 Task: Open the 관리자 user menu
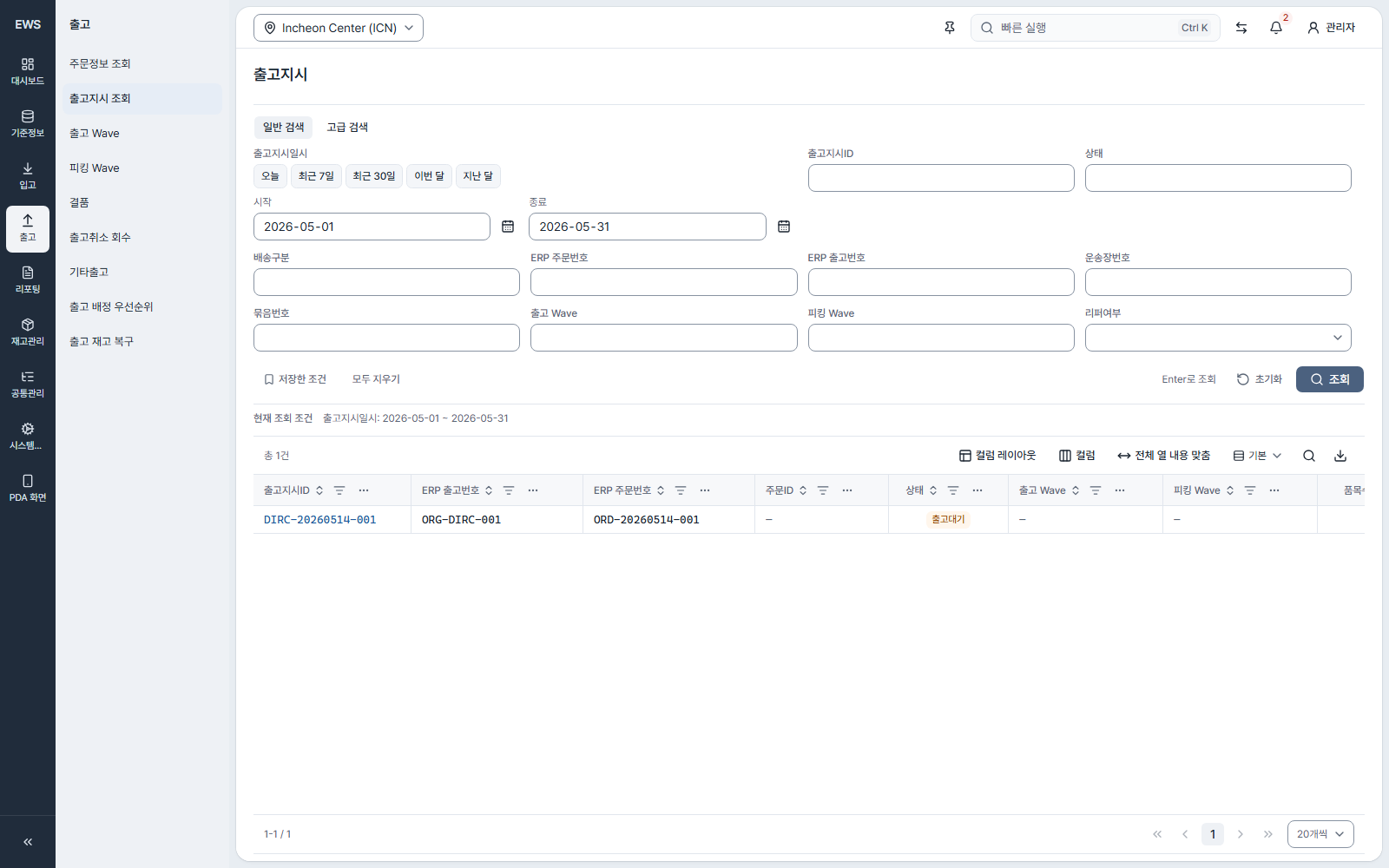click(x=1331, y=28)
